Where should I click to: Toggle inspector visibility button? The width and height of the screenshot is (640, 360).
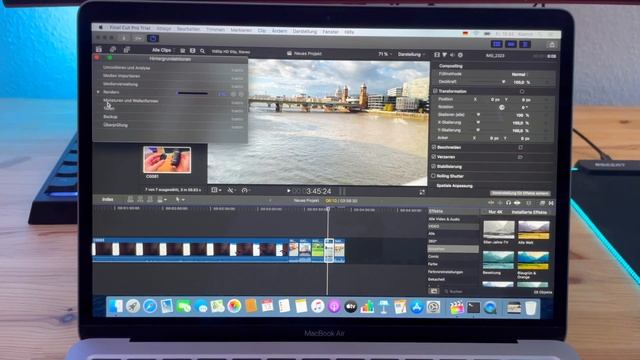525,44
